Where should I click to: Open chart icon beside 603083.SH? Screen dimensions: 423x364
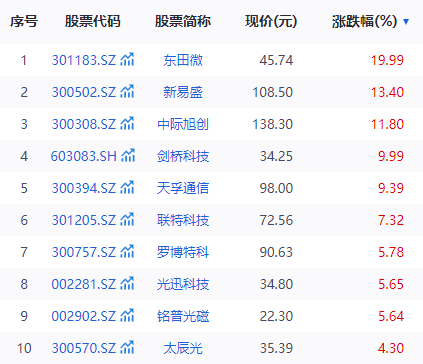coord(128,155)
